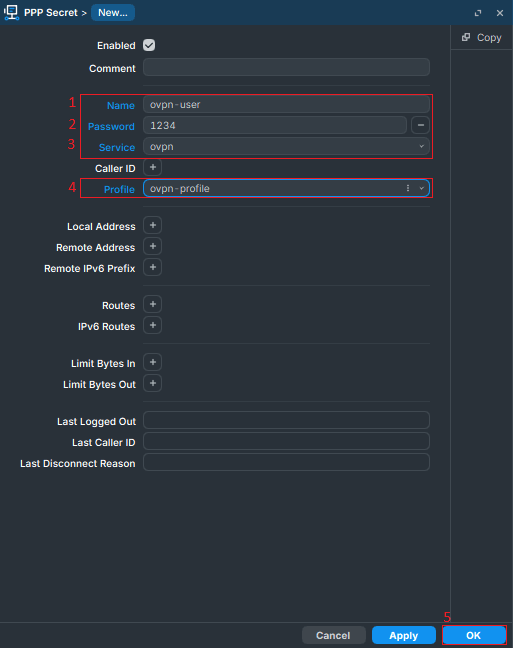This screenshot has width=513, height=648.
Task: Click into the Comment field
Action: [286, 67]
